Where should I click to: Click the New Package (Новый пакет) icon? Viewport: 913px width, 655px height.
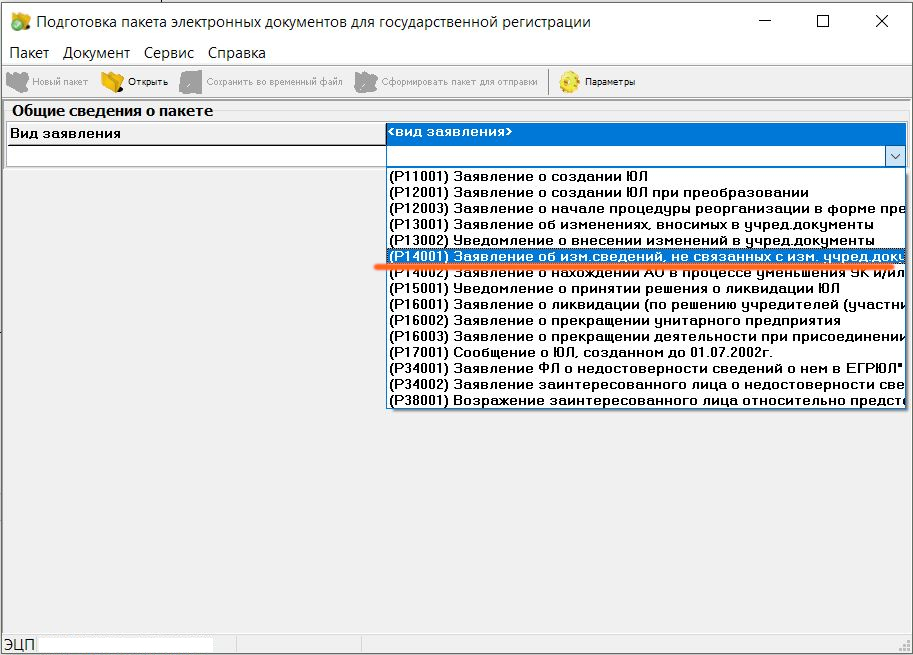17,82
